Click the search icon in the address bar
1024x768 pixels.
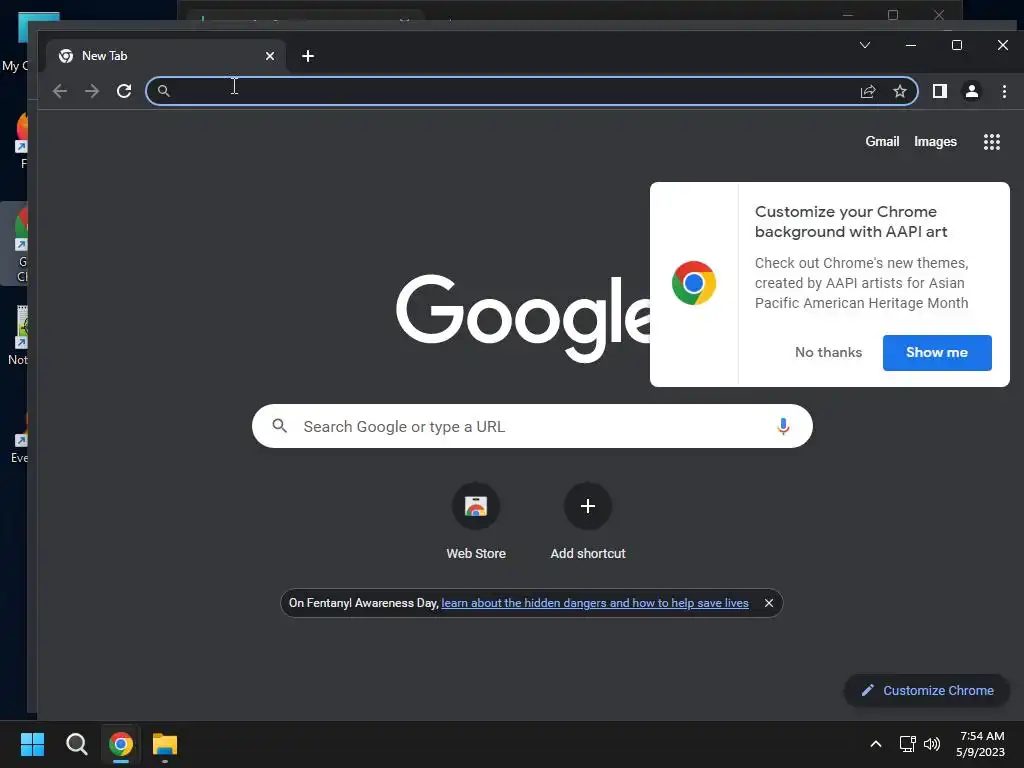coord(164,91)
